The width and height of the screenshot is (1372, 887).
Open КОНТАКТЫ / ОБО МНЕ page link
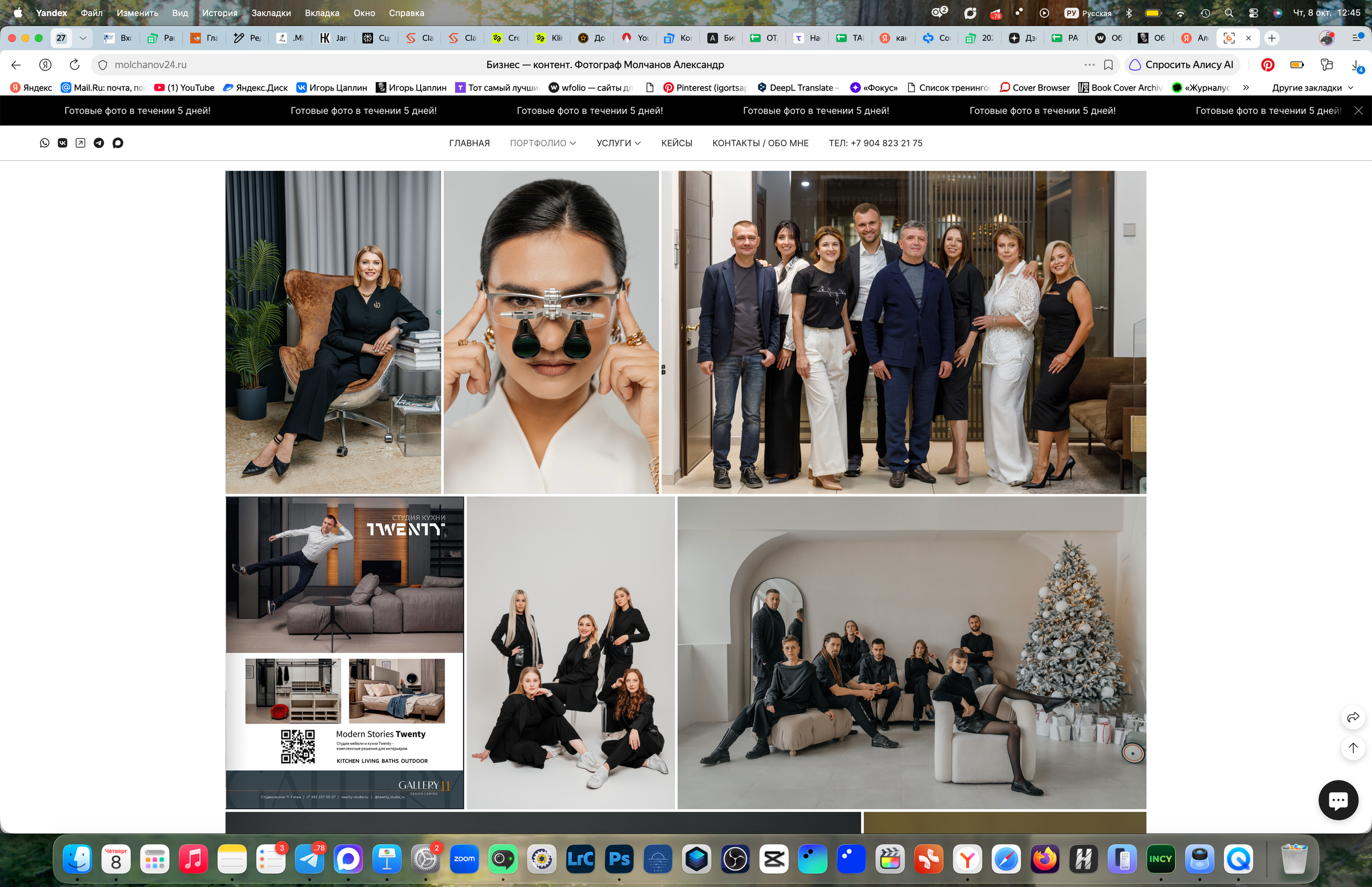760,143
